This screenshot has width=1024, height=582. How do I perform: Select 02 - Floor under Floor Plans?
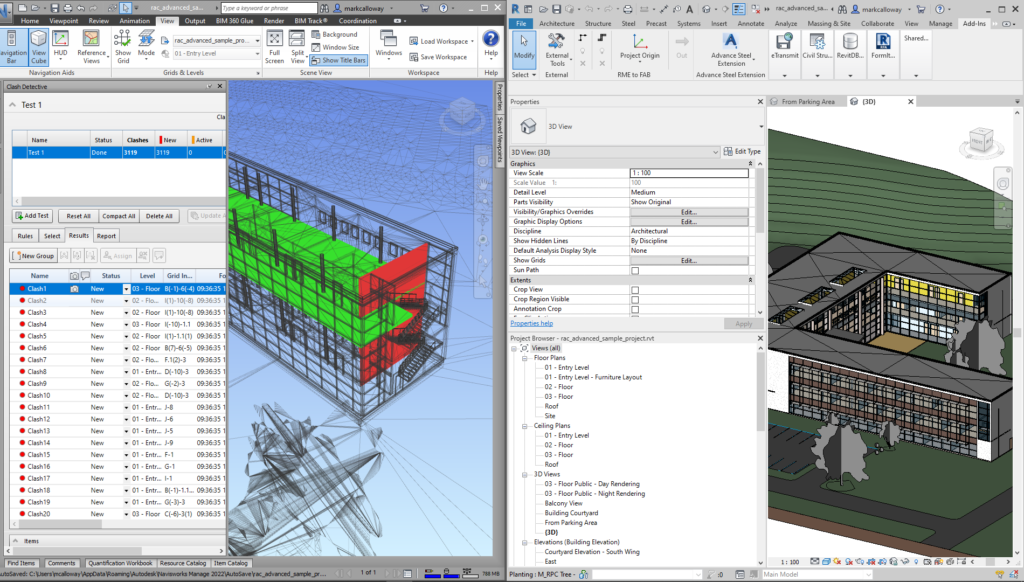pos(558,387)
